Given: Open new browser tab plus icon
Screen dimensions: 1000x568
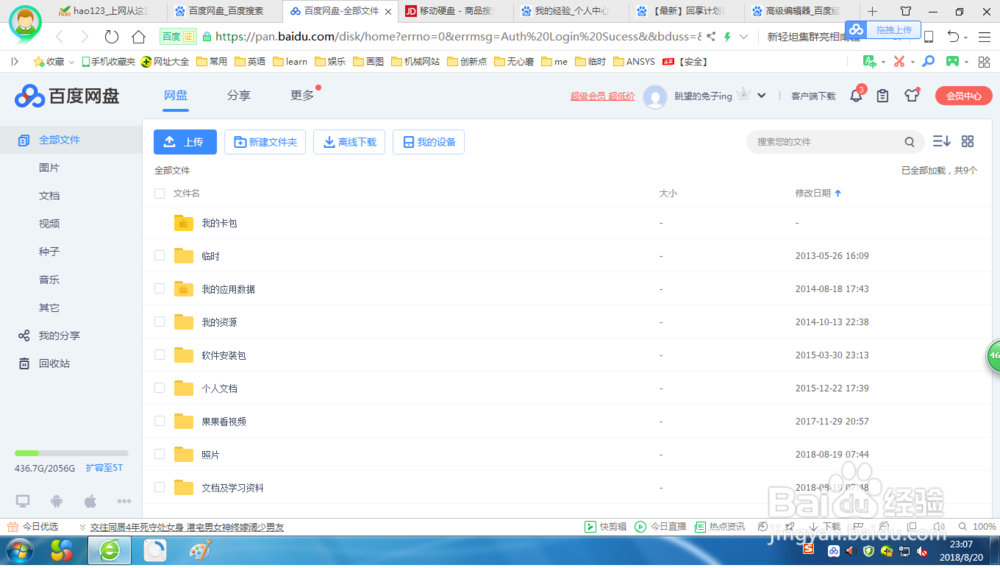Looking at the screenshot, I should [x=872, y=11].
